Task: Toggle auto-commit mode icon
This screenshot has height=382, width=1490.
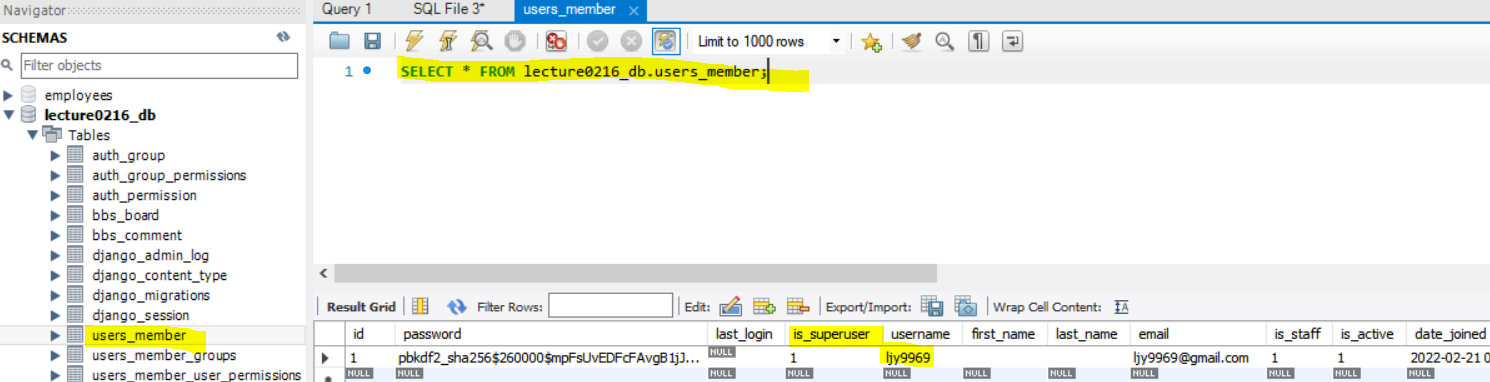Action: 665,41
